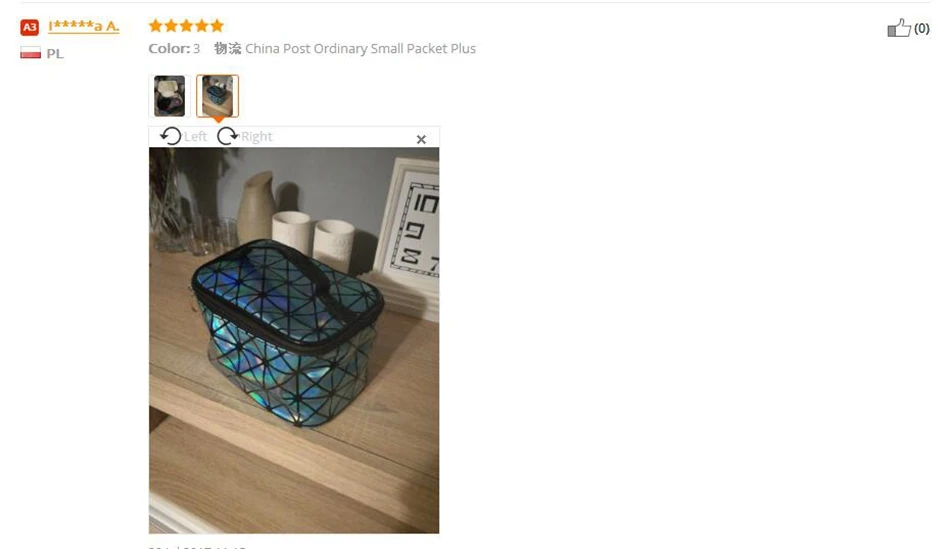The image size is (950, 549).
Task: Click the PL country label
Action: 55,53
